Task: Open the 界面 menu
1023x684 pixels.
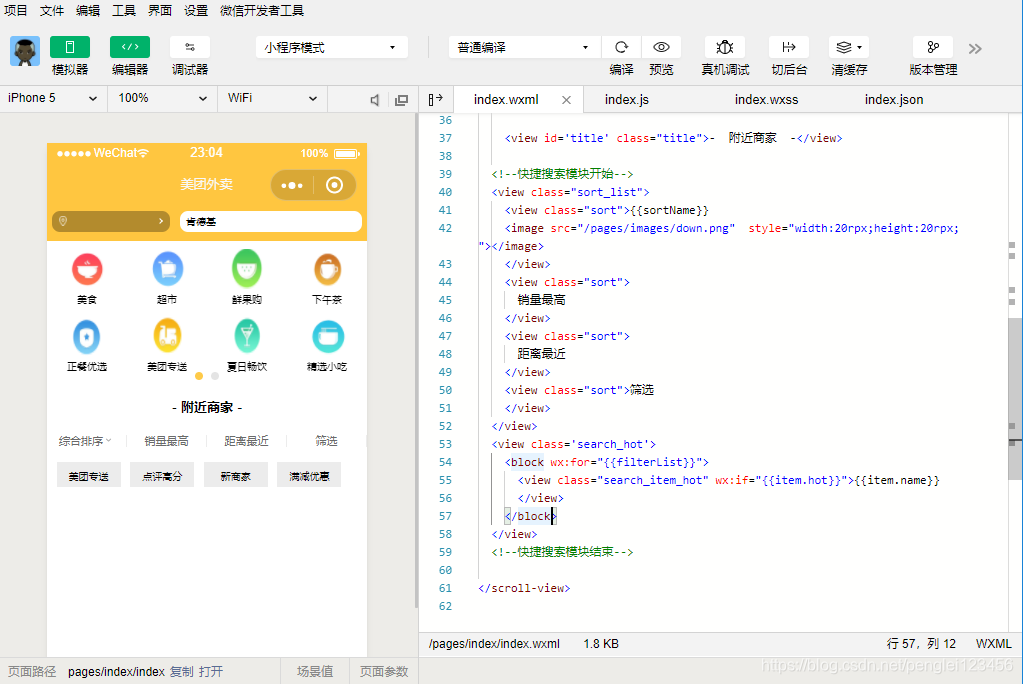Action: [160, 10]
